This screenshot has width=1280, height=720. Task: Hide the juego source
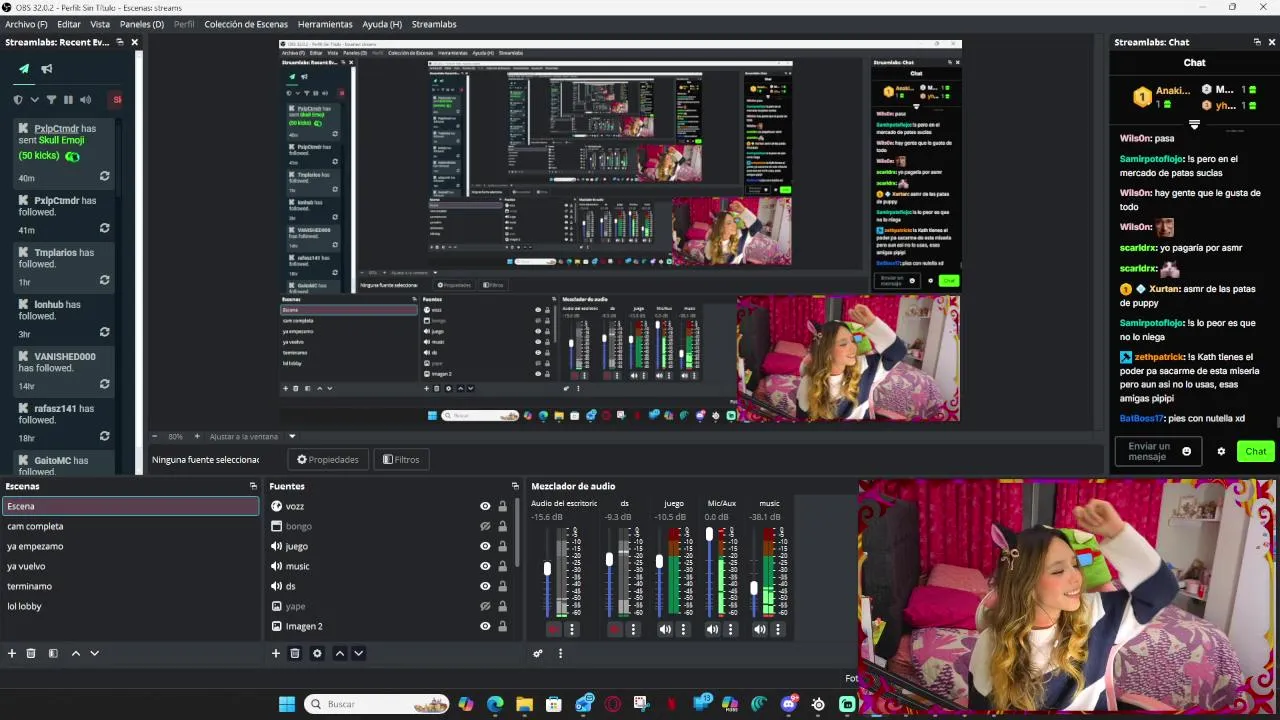click(485, 546)
